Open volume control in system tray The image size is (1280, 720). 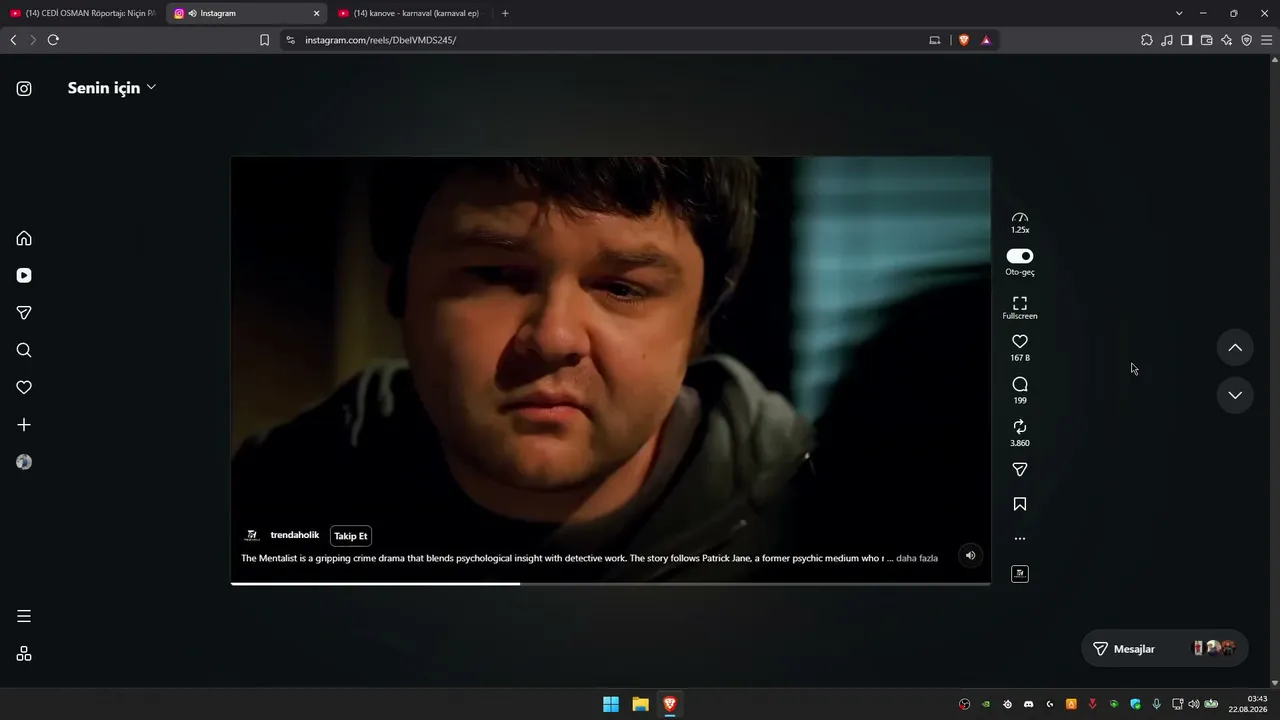pyautogui.click(x=1193, y=704)
